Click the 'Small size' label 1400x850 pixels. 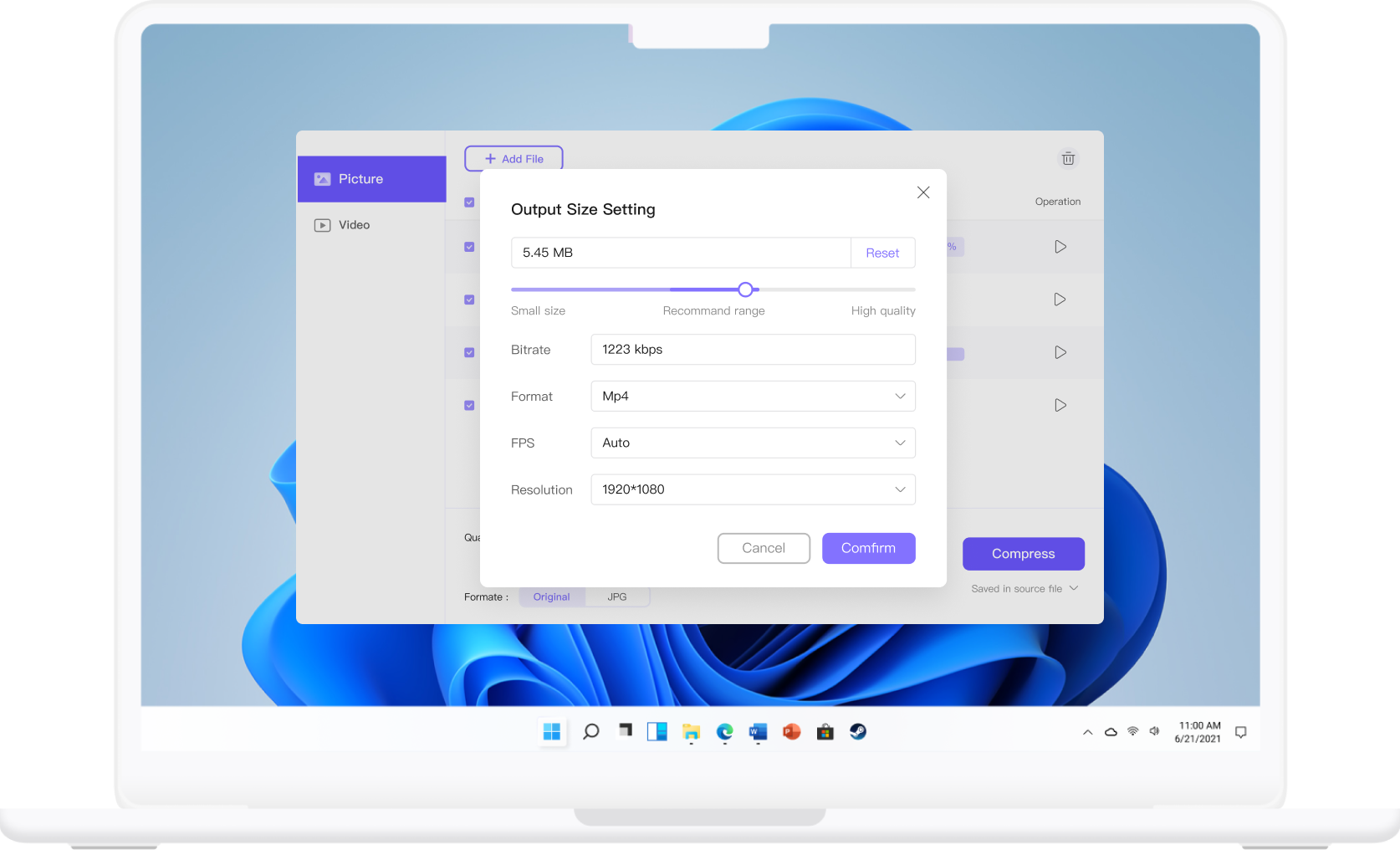point(538,310)
